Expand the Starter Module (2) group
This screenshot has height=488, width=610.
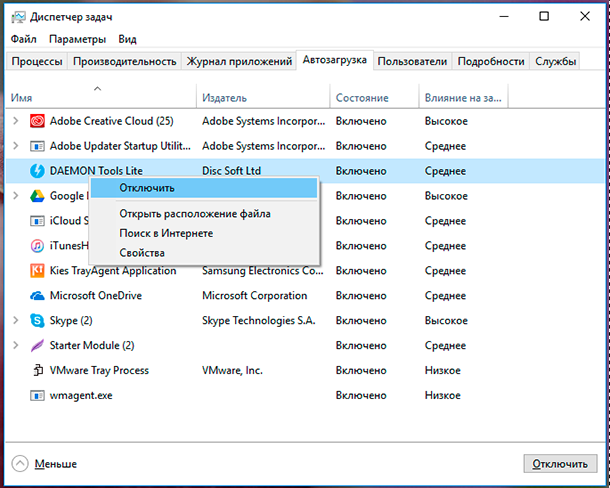pos(16,345)
